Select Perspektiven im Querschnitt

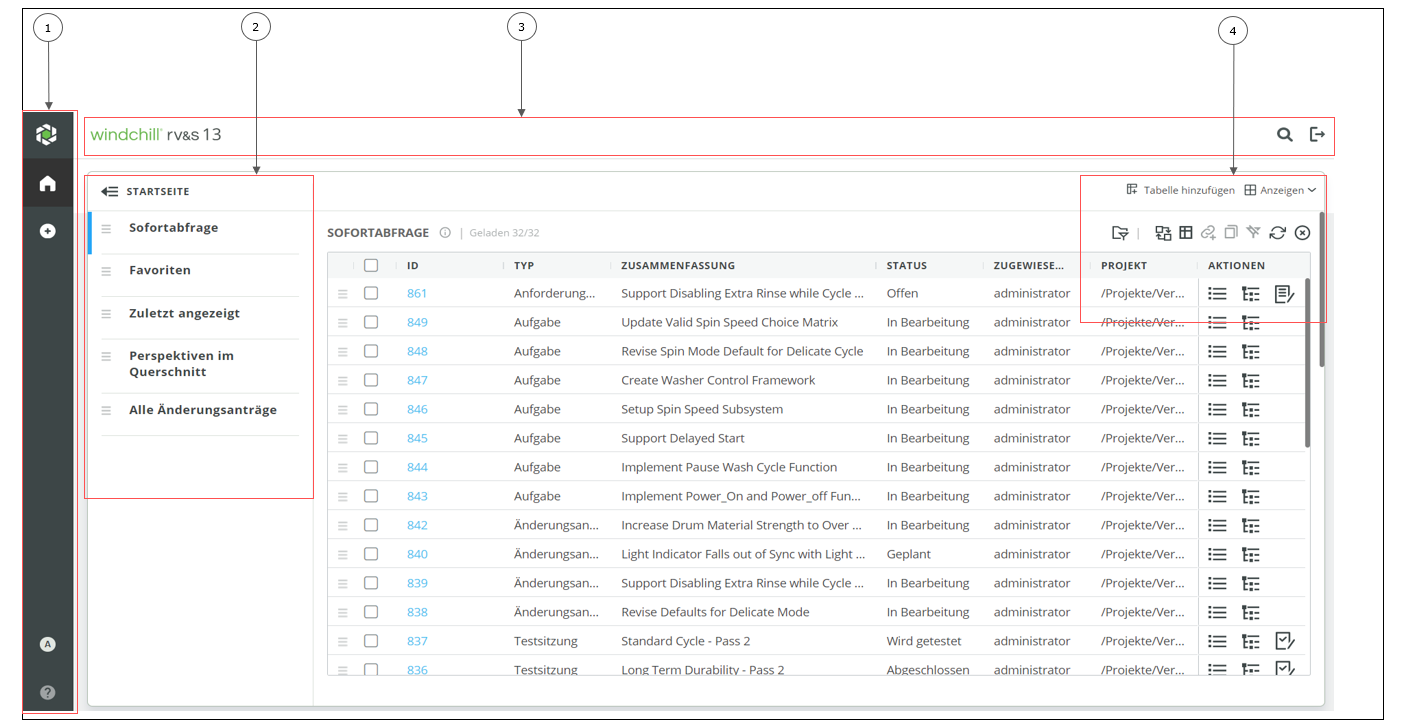click(x=181, y=364)
